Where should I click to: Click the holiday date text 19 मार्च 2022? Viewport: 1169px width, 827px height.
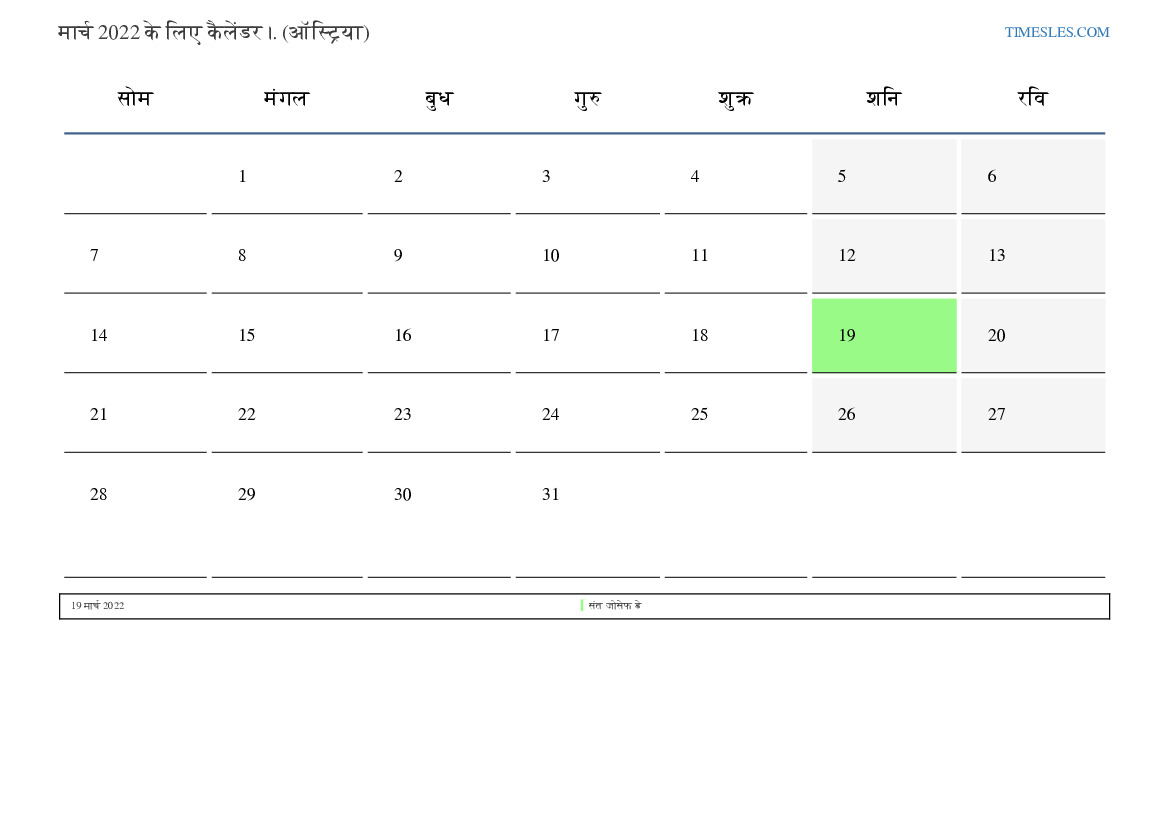(x=97, y=606)
